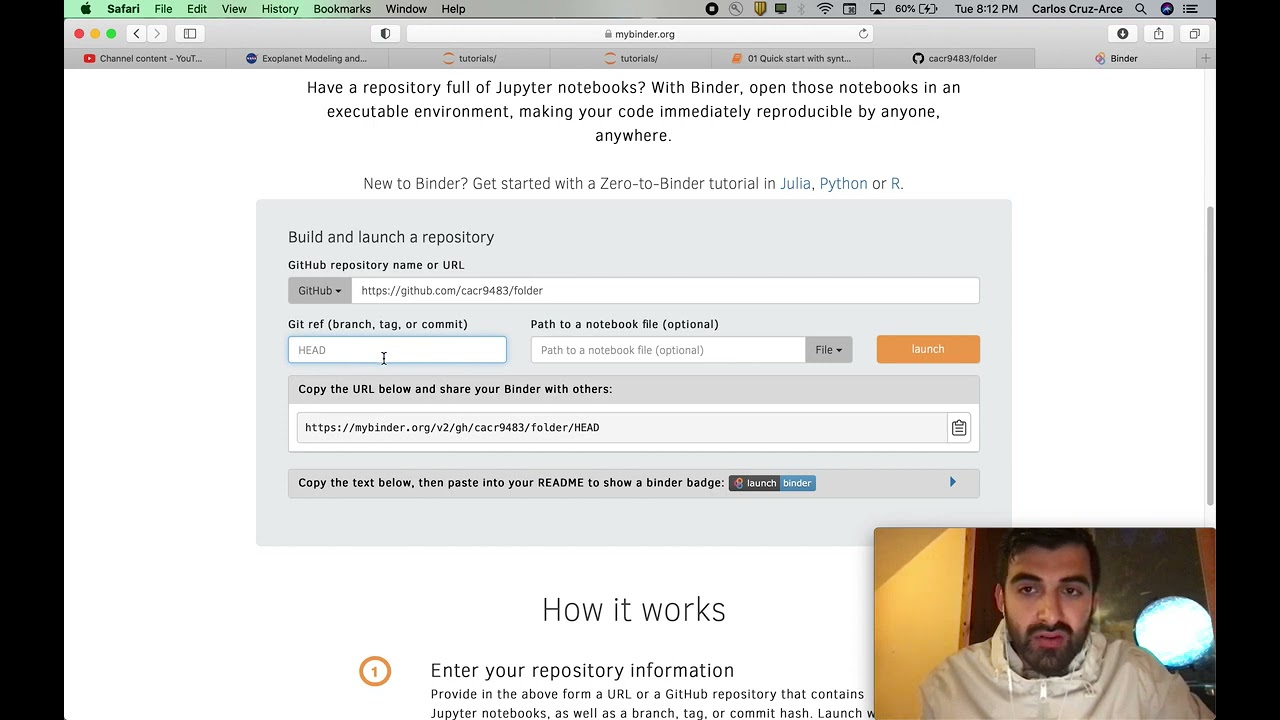Open the File menu
The width and height of the screenshot is (1280, 720).
point(163,9)
